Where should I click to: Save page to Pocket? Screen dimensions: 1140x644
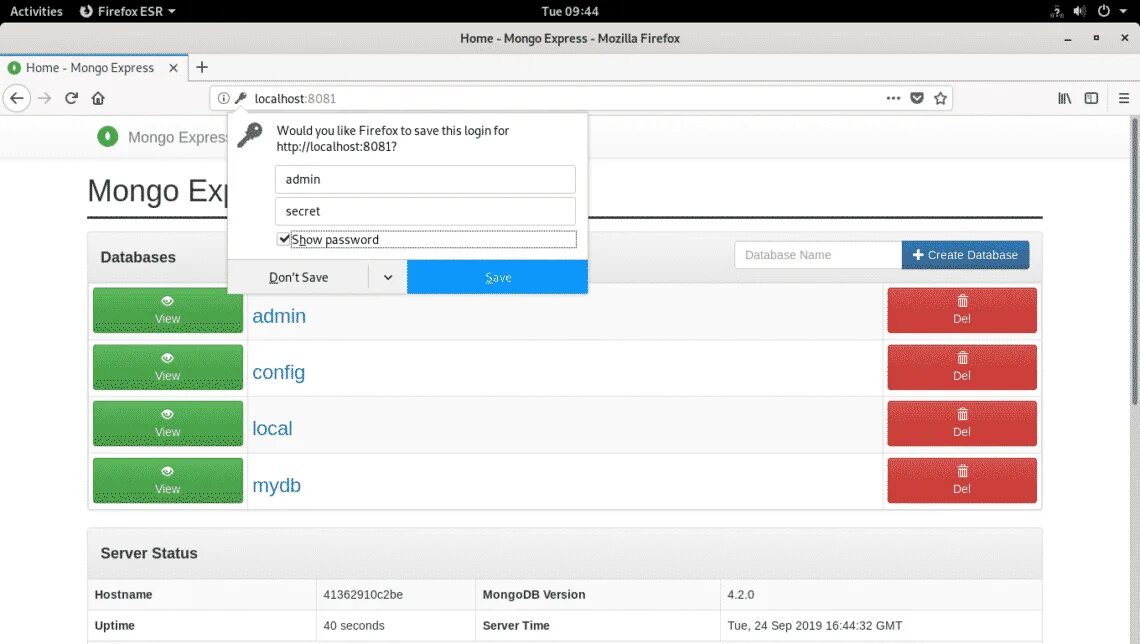point(917,98)
